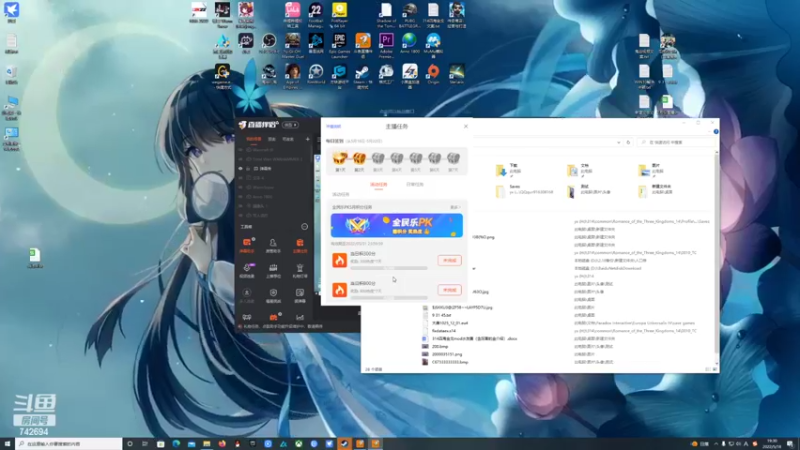
Task: Close the anchor tasks dialog
Action: click(x=465, y=126)
